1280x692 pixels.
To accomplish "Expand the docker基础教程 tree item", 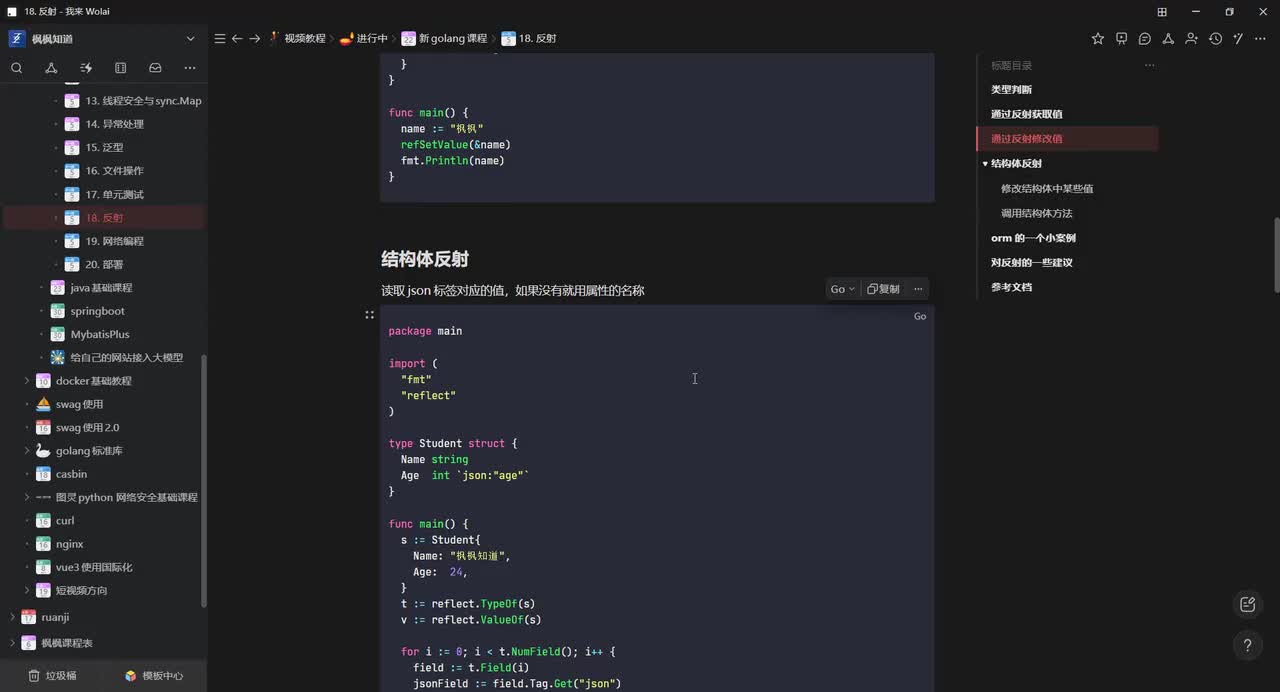I will tap(28, 381).
